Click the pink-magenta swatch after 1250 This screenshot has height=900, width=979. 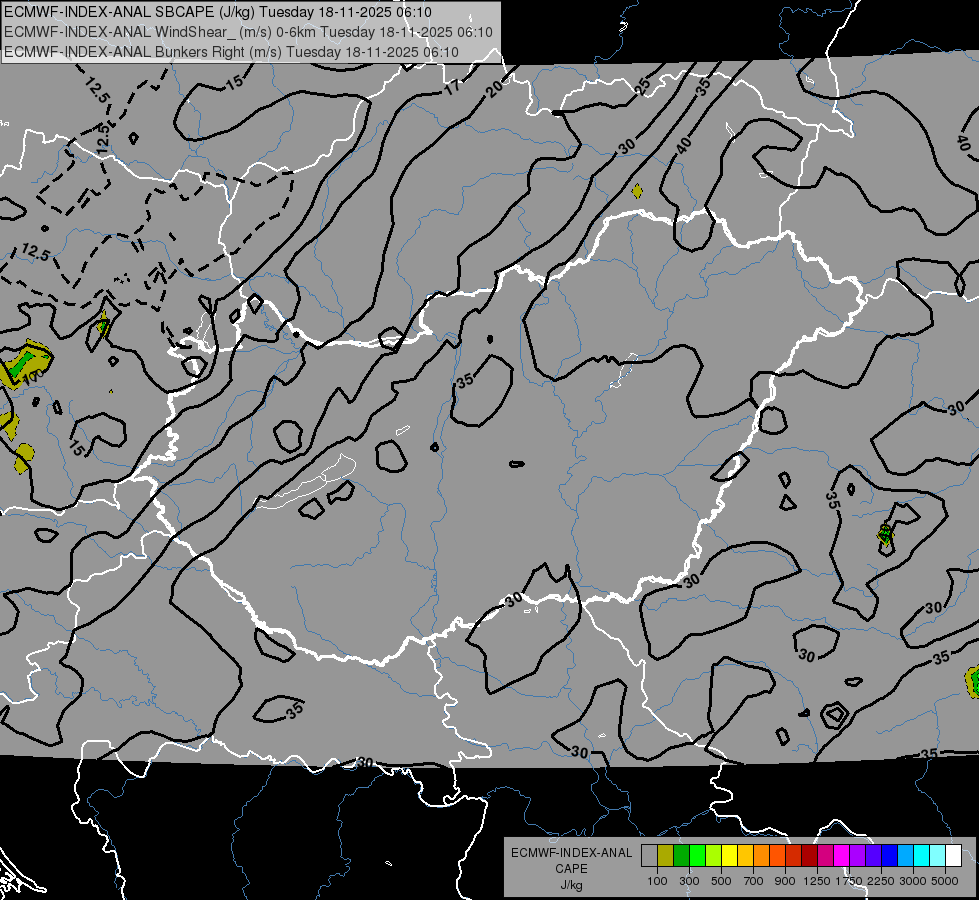[825, 856]
